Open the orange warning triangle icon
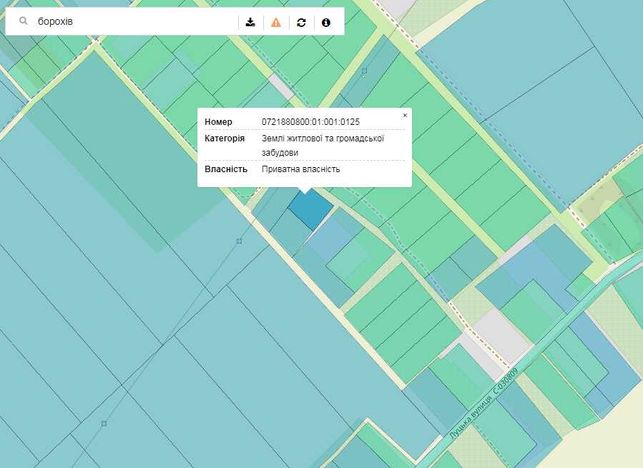Viewport: 643px width, 468px height. pyautogui.click(x=276, y=22)
